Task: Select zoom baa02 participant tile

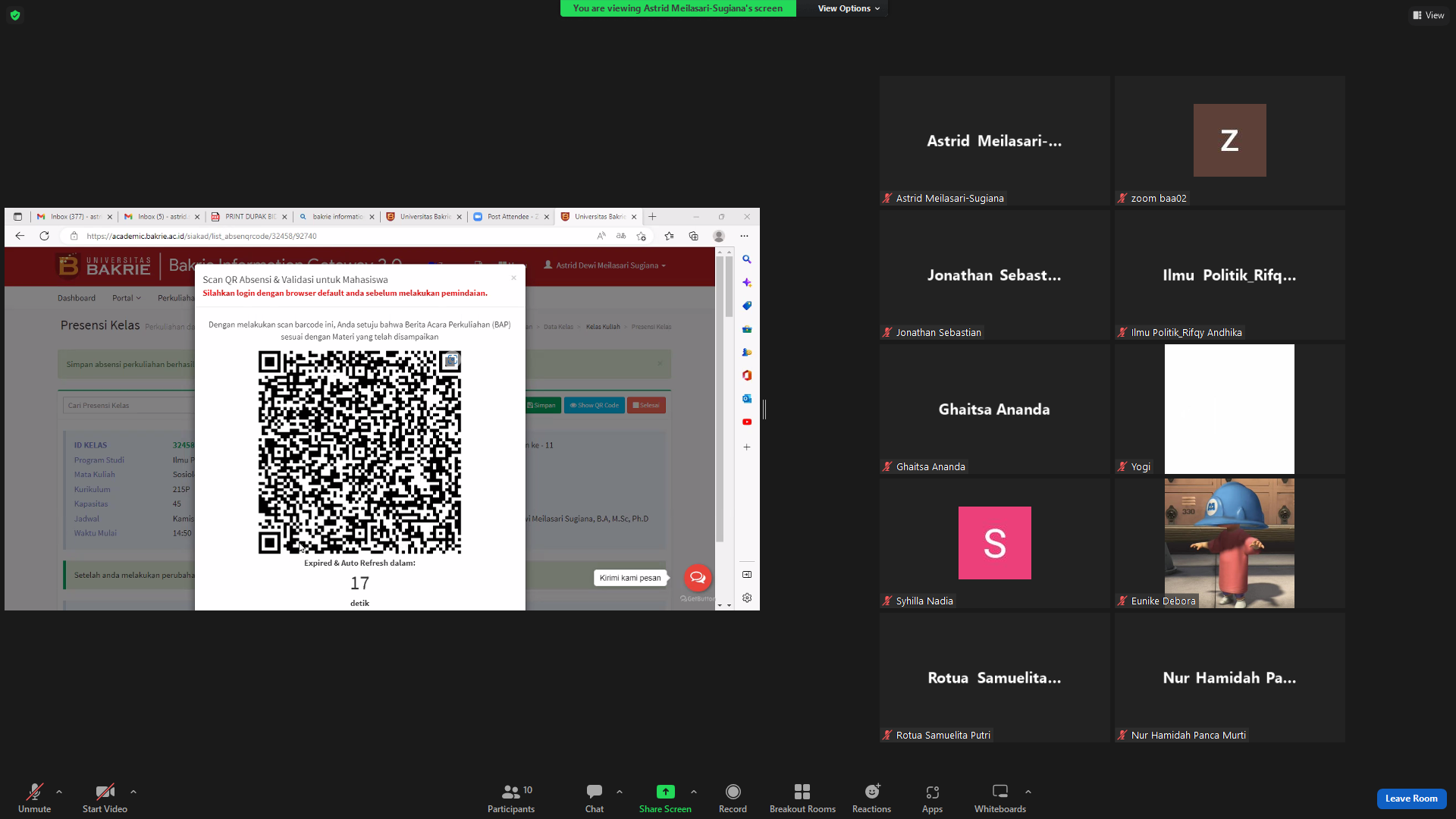Action: [x=1229, y=140]
